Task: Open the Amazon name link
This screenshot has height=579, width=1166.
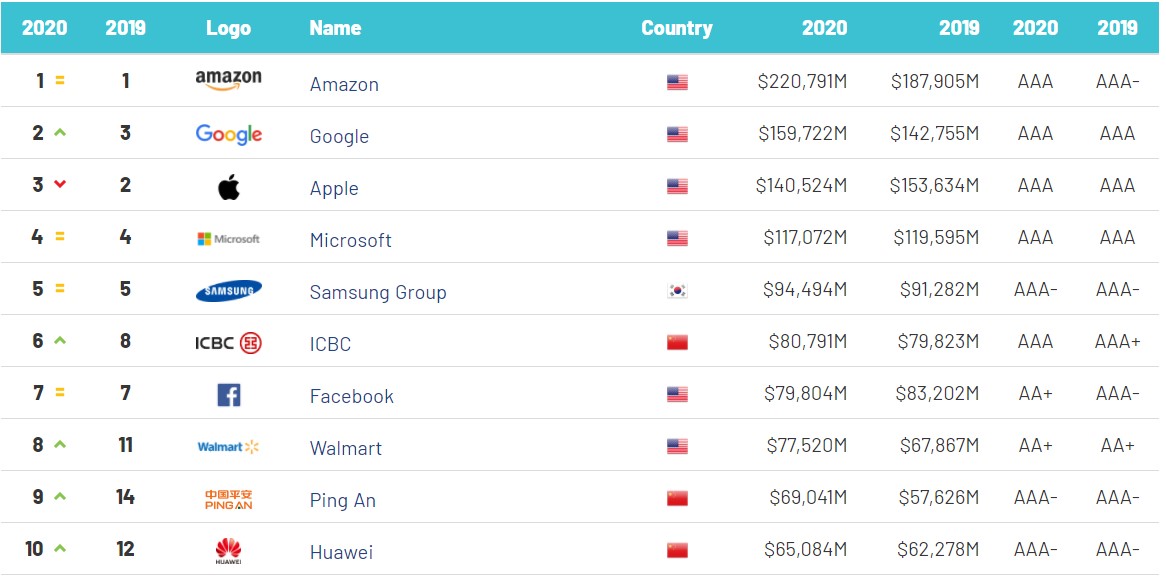Action: (344, 84)
